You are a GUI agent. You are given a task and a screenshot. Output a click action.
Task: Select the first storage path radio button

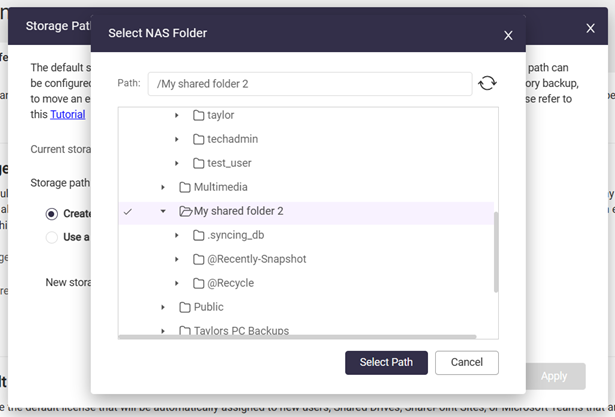click(x=52, y=214)
